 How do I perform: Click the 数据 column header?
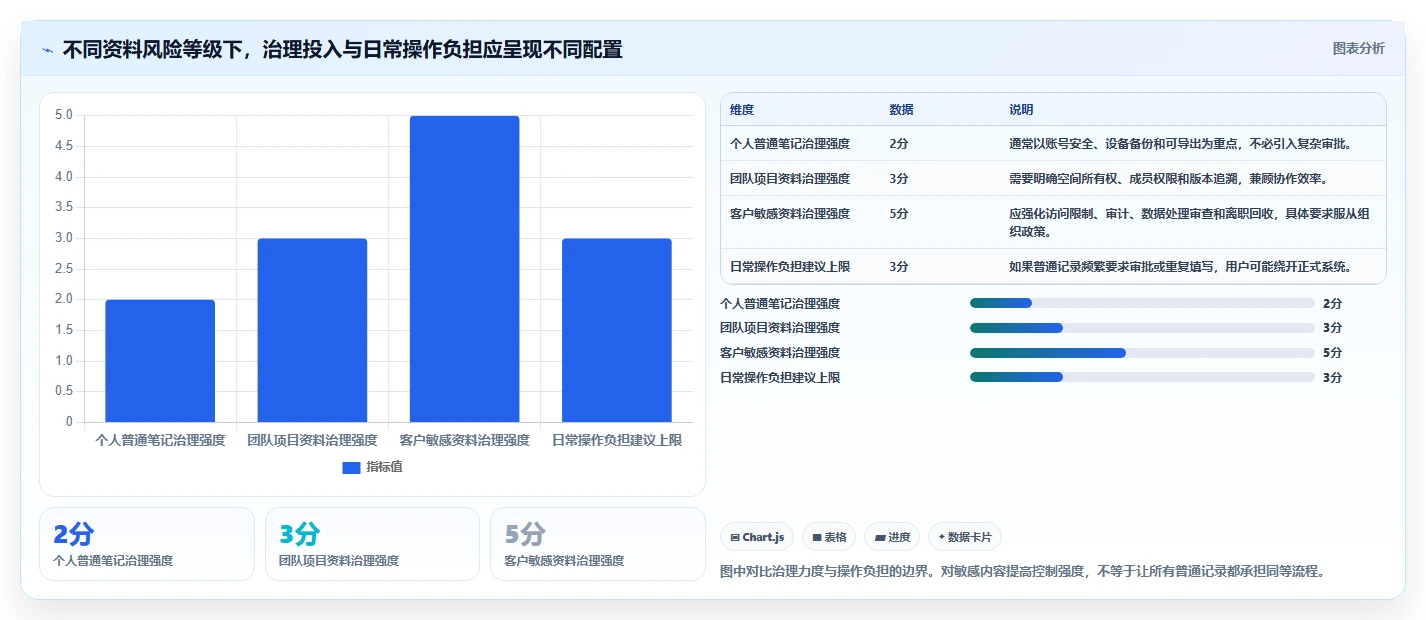coord(901,110)
